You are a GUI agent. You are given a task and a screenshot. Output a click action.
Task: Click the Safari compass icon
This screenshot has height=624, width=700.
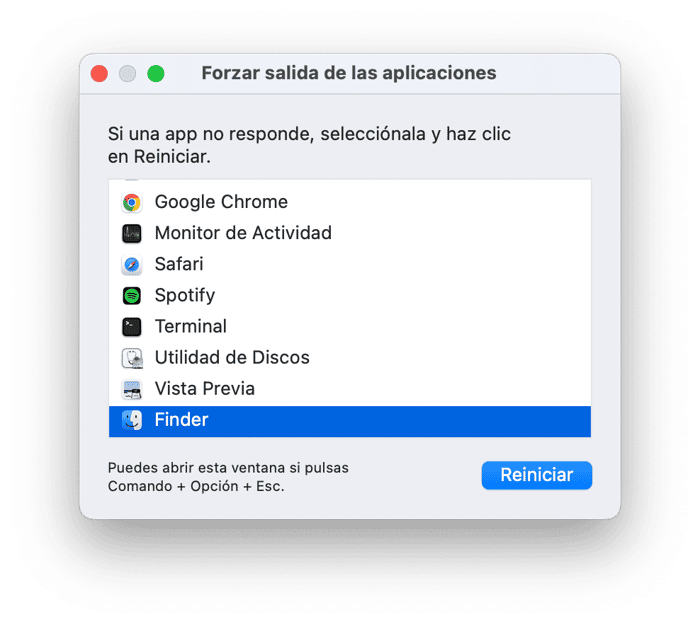(x=131, y=265)
